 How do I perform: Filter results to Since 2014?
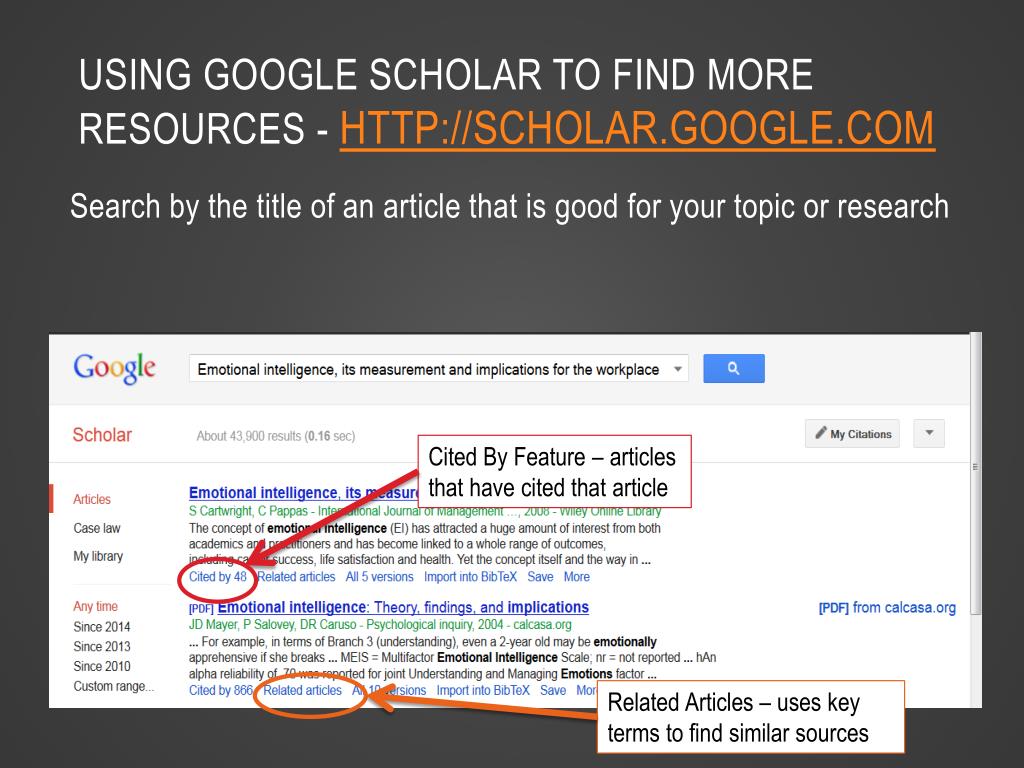(101, 627)
